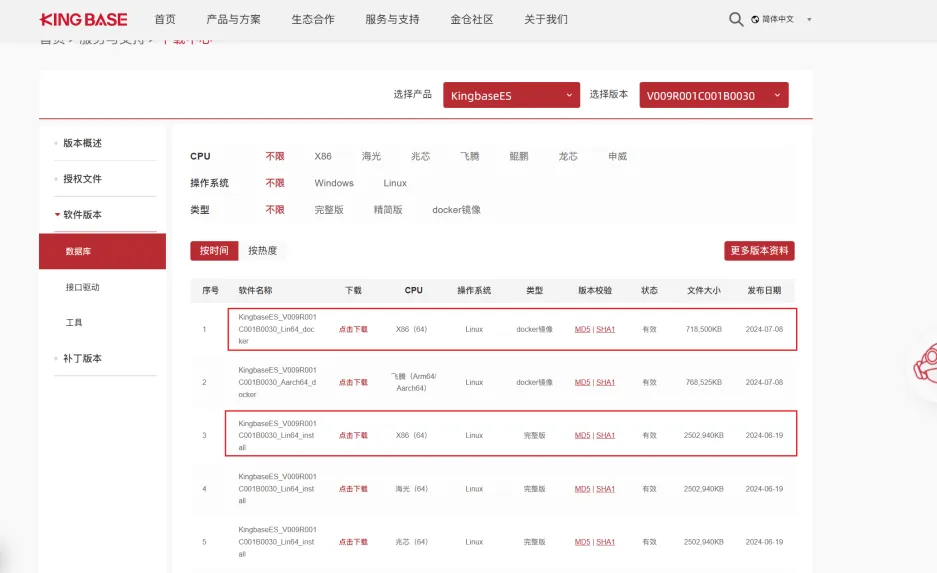The height and width of the screenshot is (573, 937).
Task: Click the 软件名称 column header
Action: tap(255, 290)
